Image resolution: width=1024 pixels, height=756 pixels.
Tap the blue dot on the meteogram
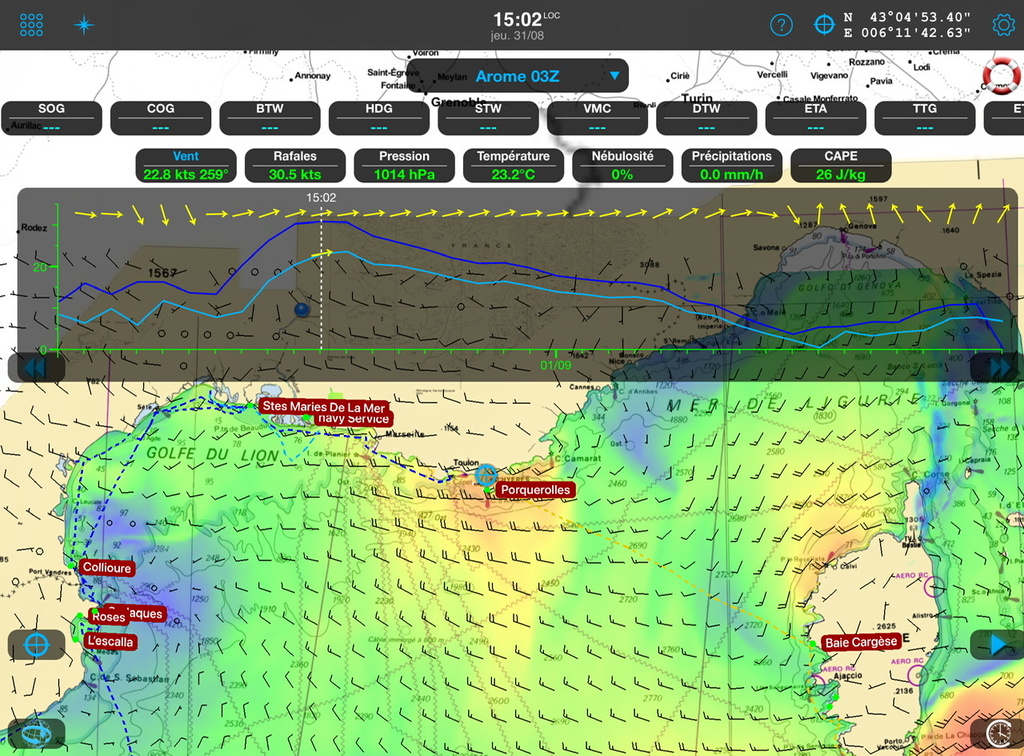coord(302,309)
